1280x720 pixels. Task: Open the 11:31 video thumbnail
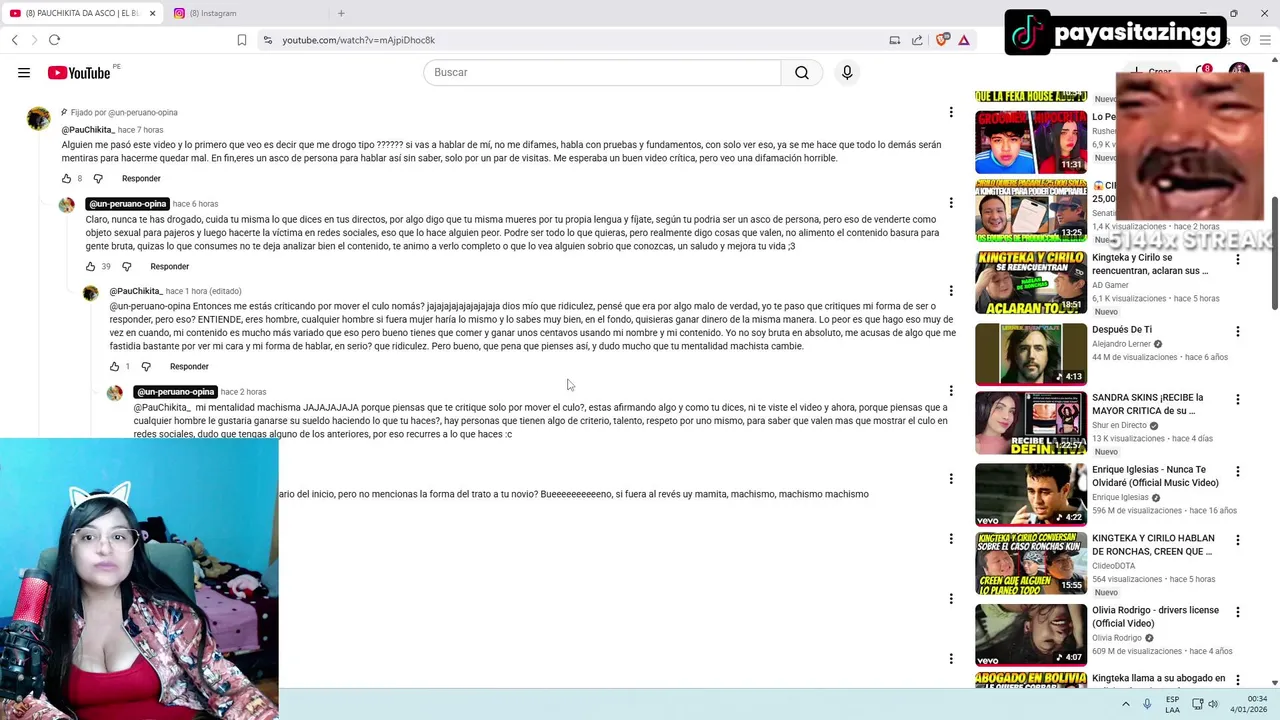pos(1031,141)
